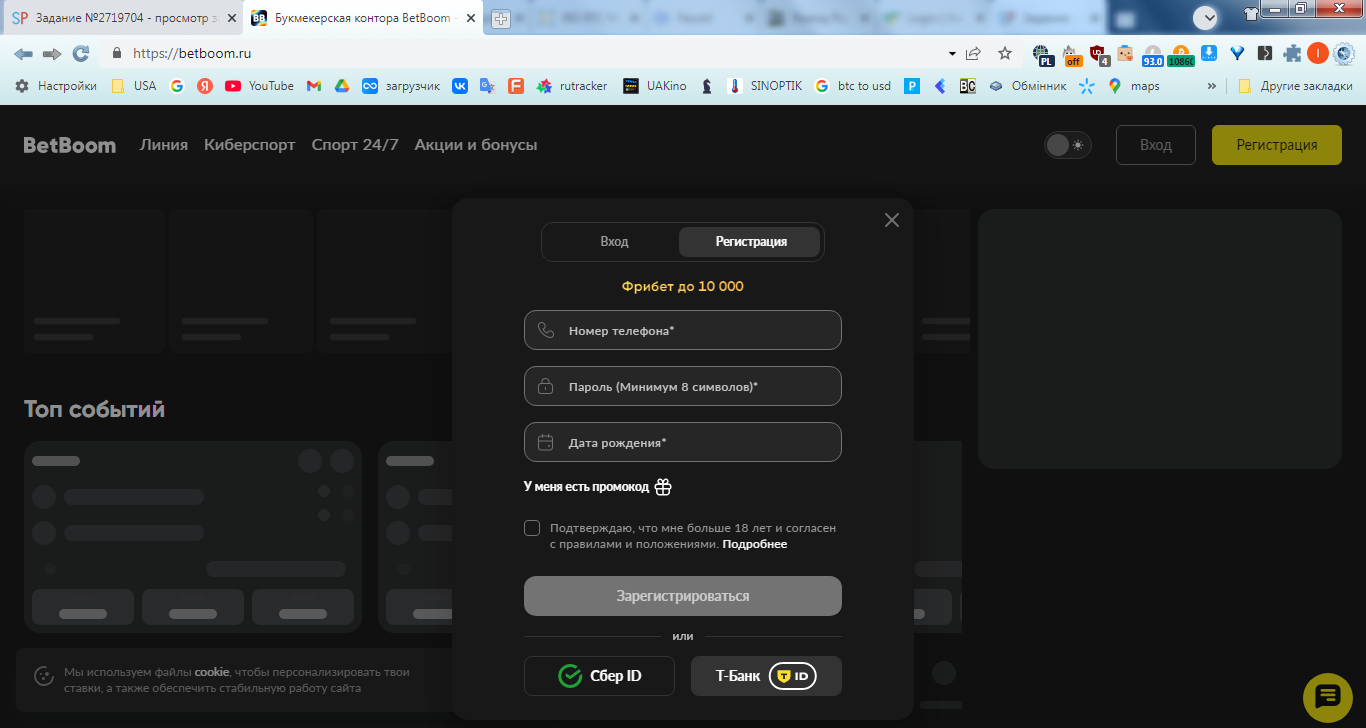Open the Google Drive bookmark icon
1366x728 pixels.
point(341,86)
